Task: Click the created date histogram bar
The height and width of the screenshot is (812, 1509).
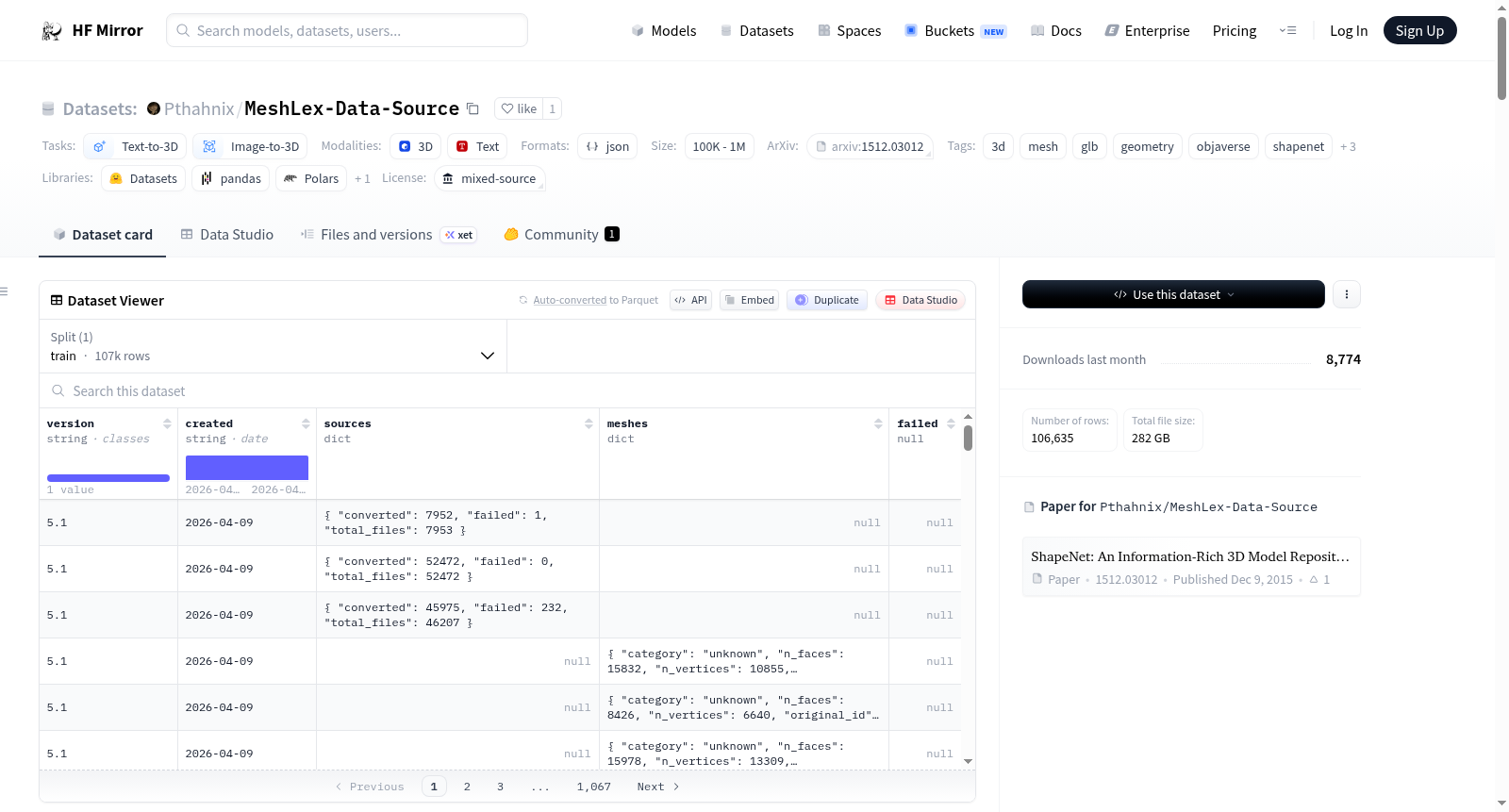Action: tap(247, 468)
